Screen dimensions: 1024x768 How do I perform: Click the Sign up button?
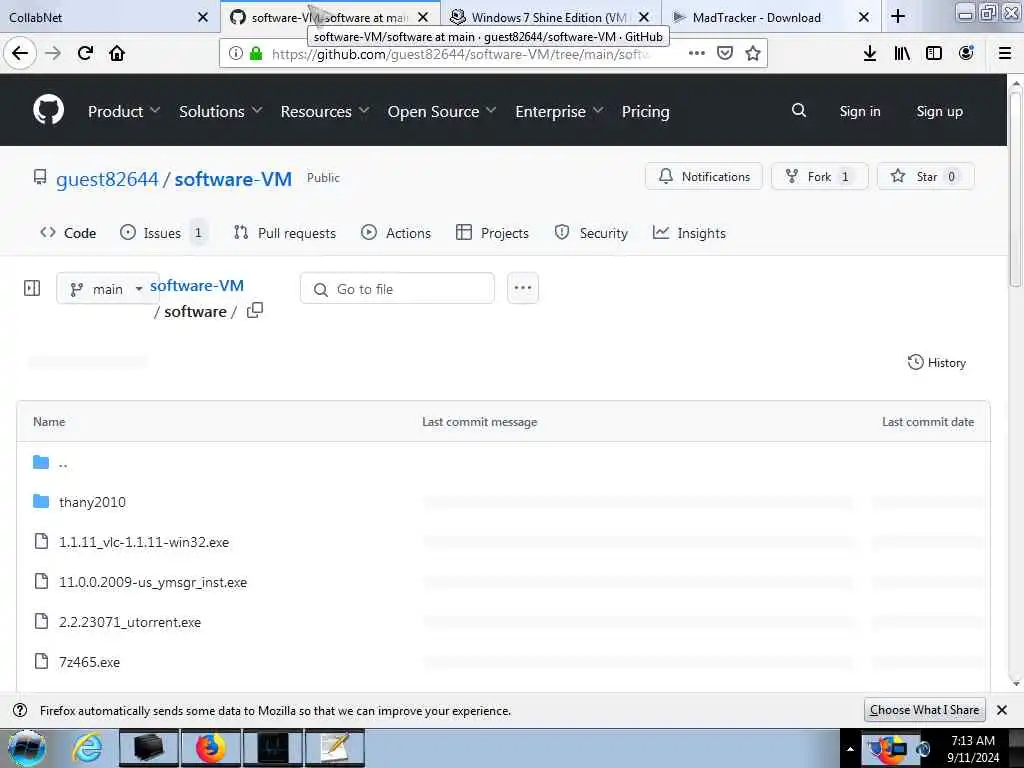point(939,111)
